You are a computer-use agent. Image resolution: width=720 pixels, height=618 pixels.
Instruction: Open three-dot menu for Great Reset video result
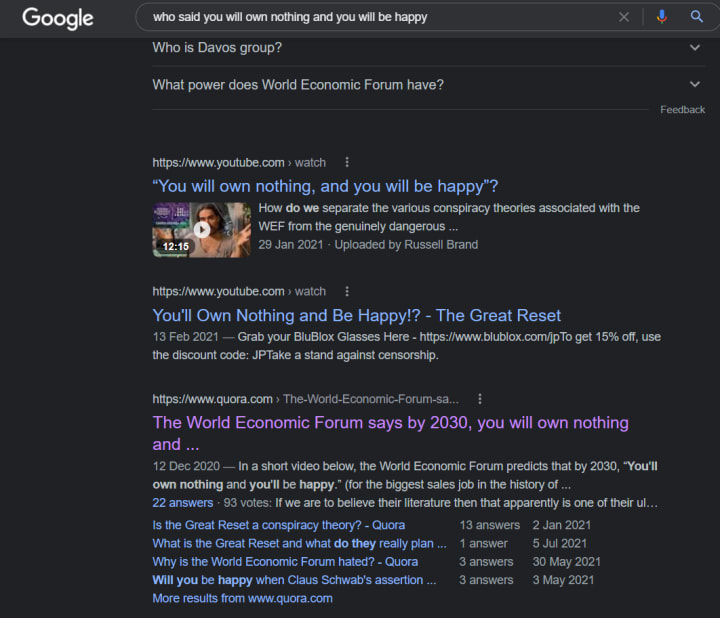347,291
